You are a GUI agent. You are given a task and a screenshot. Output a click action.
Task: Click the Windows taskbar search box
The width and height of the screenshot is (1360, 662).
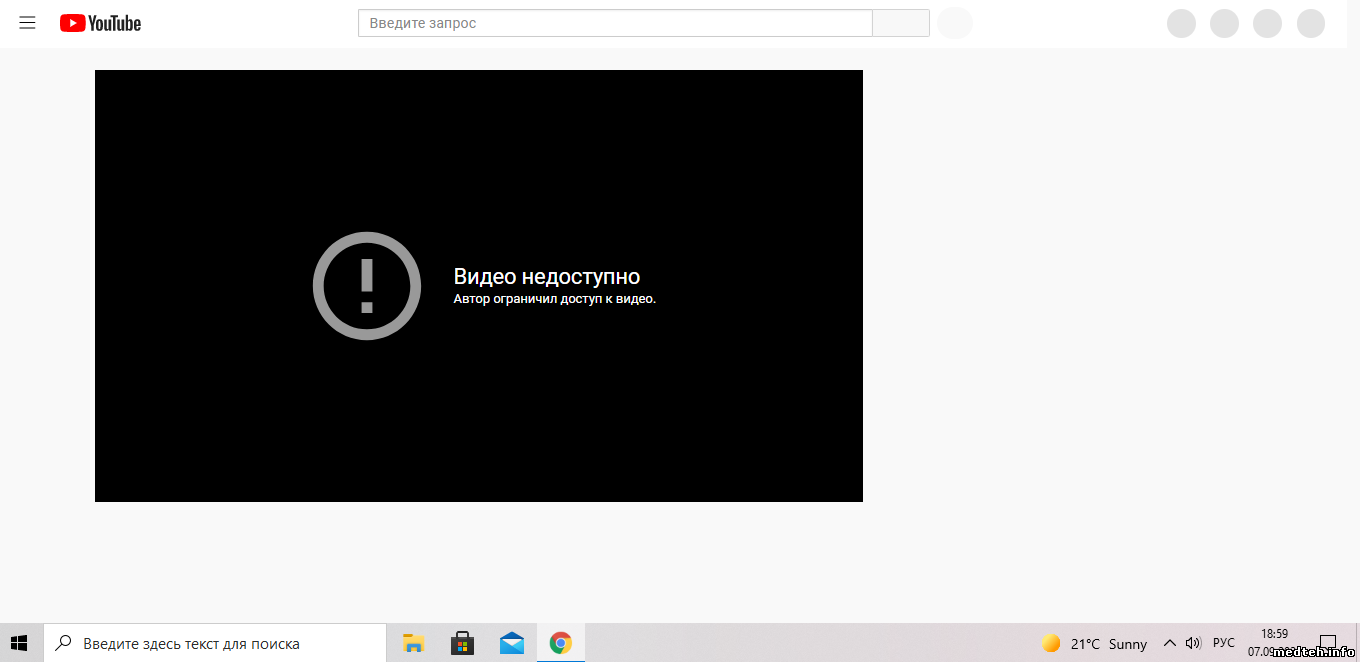(x=215, y=643)
